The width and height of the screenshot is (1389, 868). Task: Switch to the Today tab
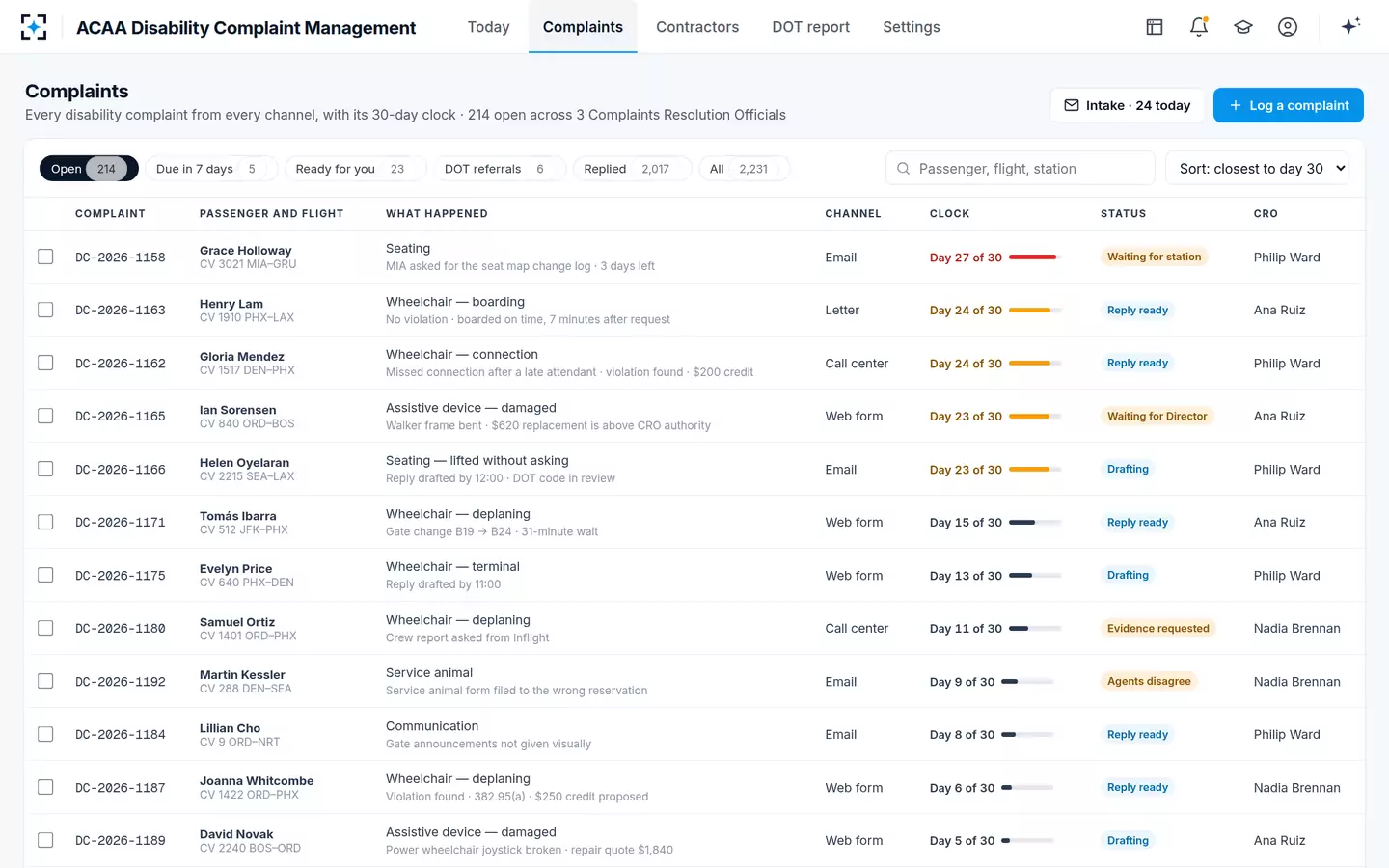coord(488,27)
